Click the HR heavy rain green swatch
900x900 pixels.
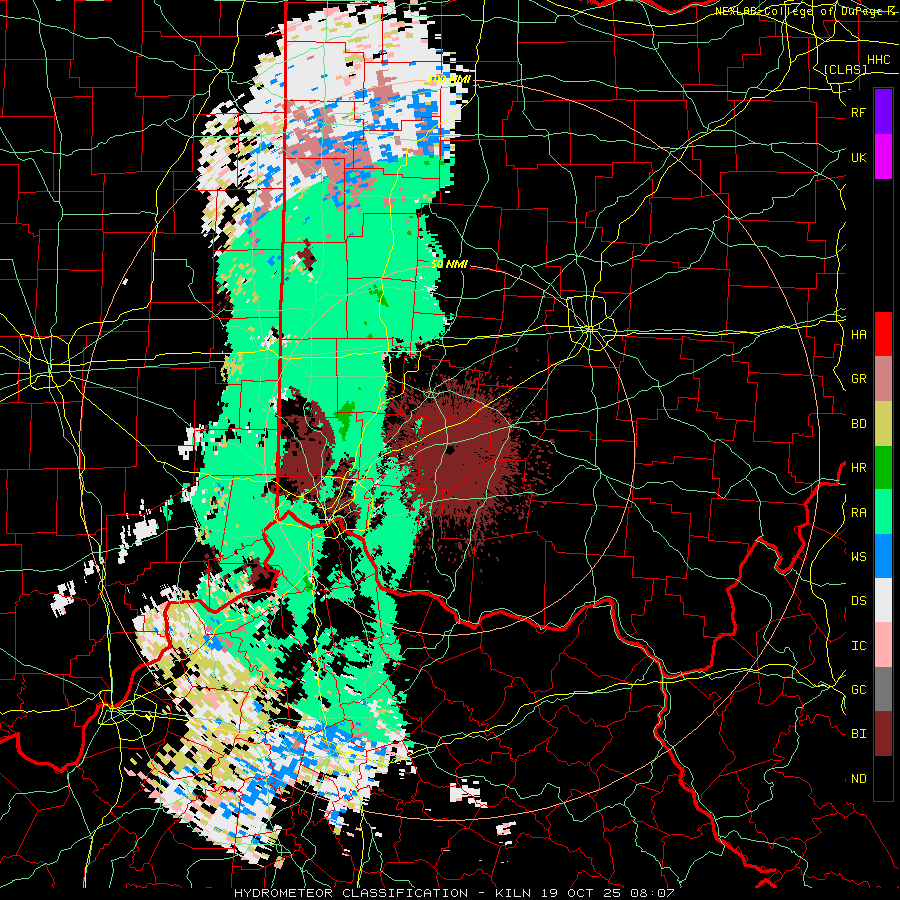[883, 468]
